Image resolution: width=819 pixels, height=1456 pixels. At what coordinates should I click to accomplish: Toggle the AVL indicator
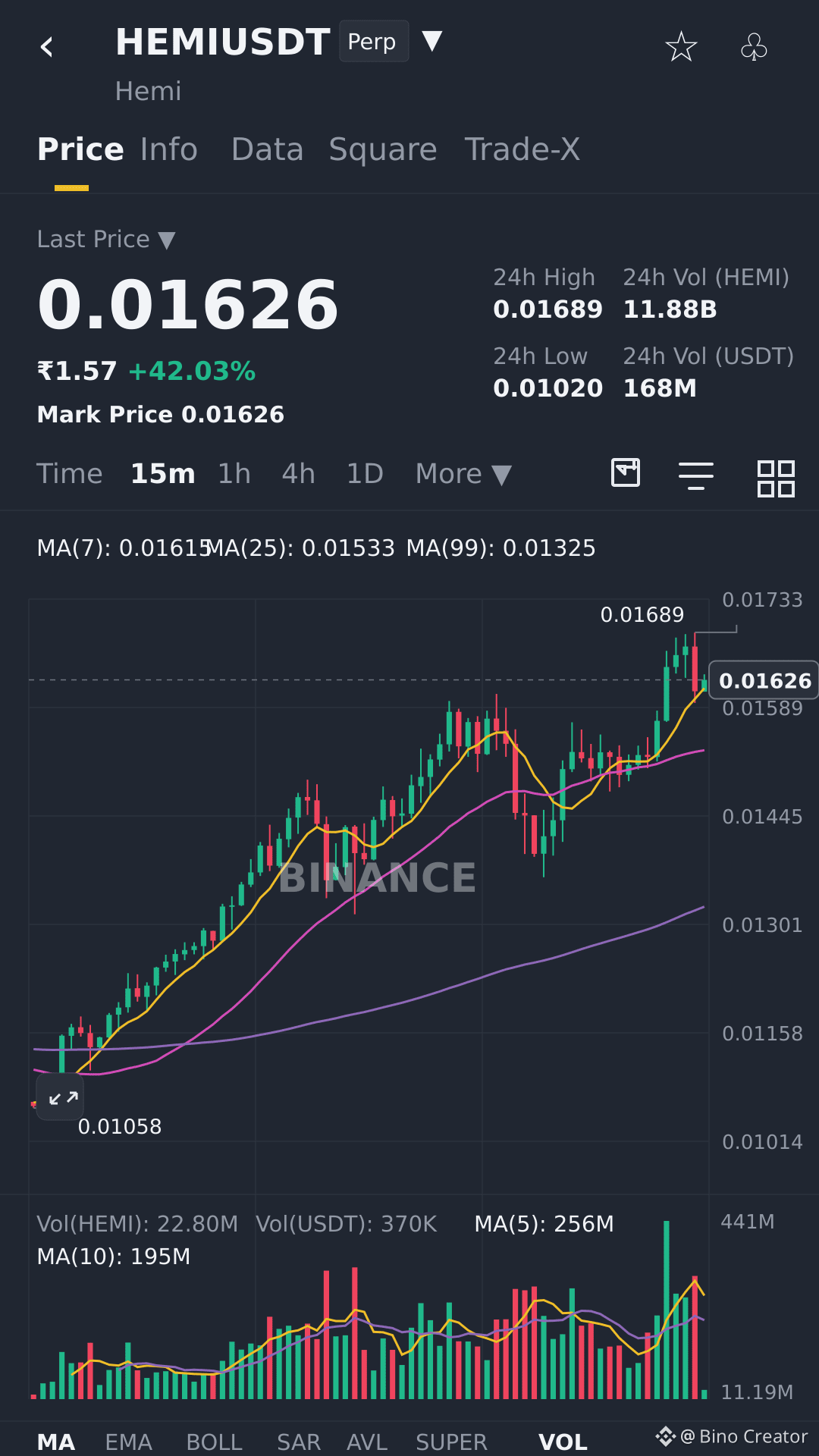point(368,1442)
